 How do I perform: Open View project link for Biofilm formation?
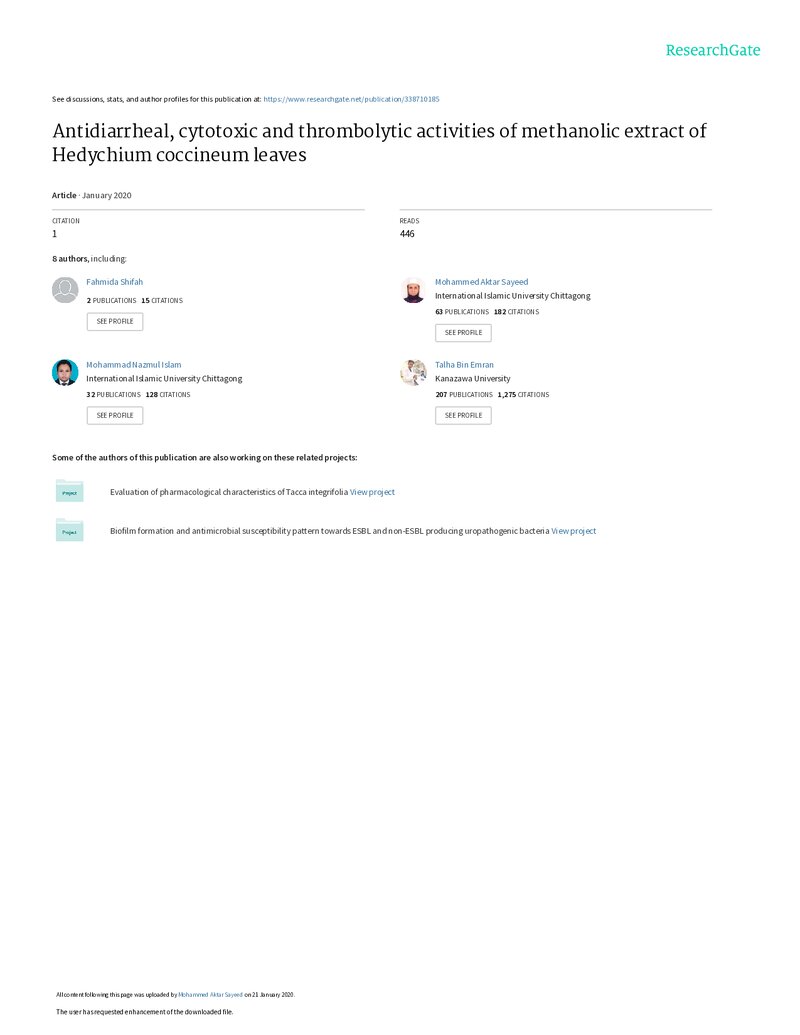pos(574,531)
